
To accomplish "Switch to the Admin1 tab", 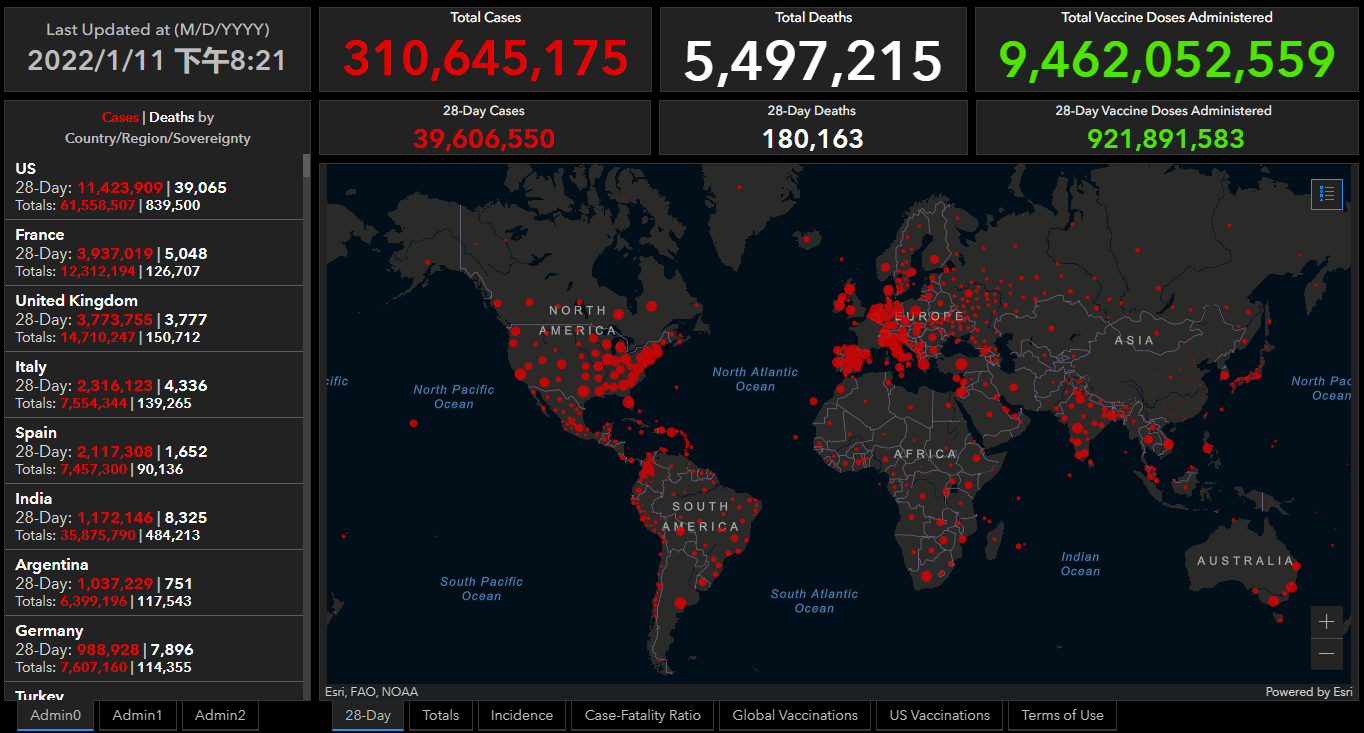I will [137, 715].
